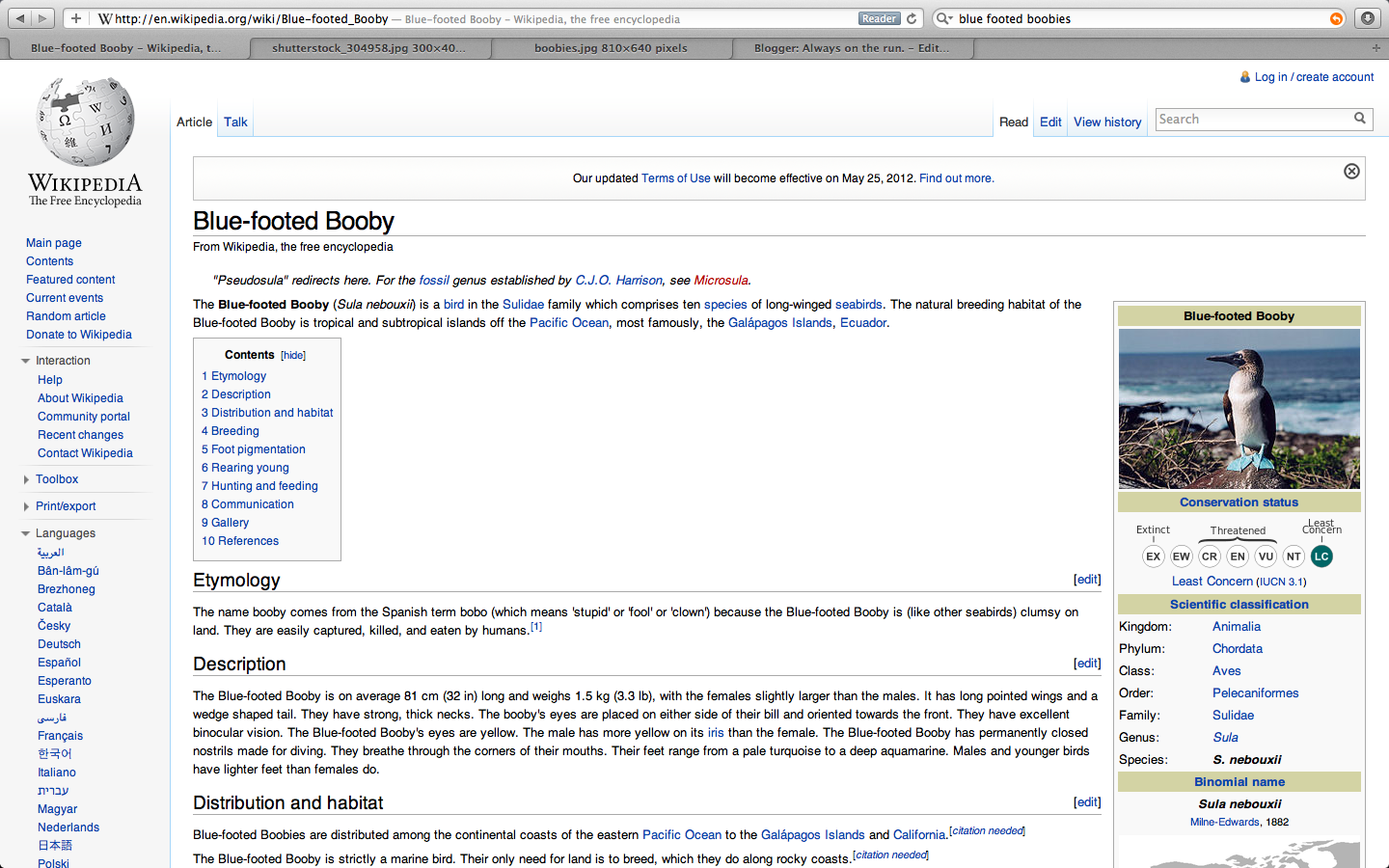This screenshot has height=868, width=1389.
Task: Open the Sulidae family link in infobox
Action: pyautogui.click(x=1233, y=716)
